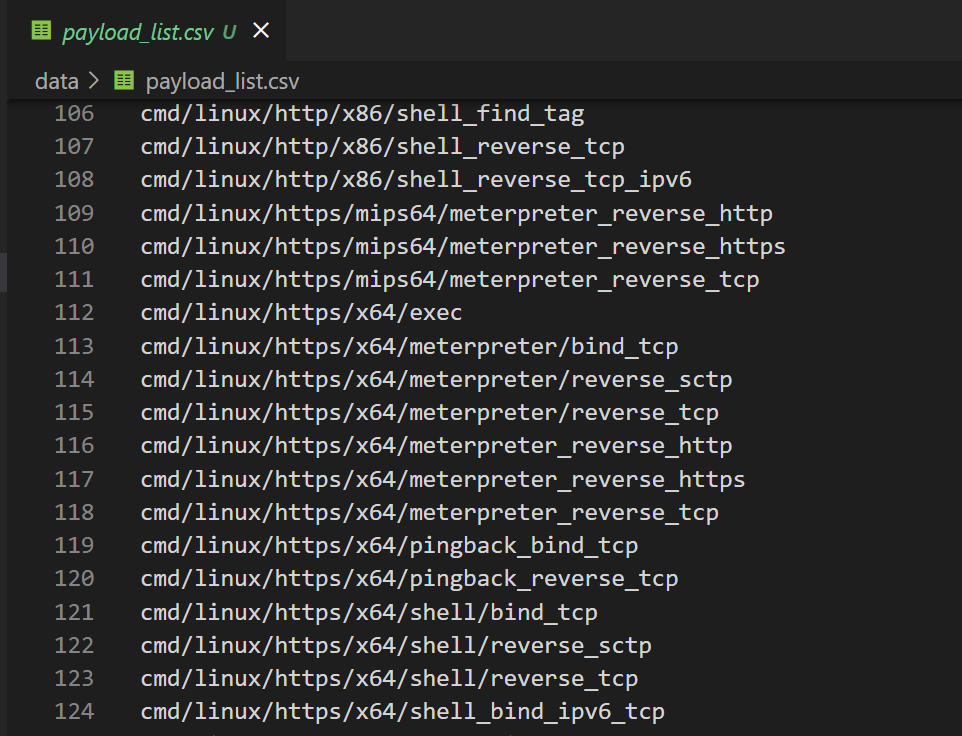This screenshot has width=962, height=736.
Task: Select the payload_list.csv tab
Action: pos(140,30)
